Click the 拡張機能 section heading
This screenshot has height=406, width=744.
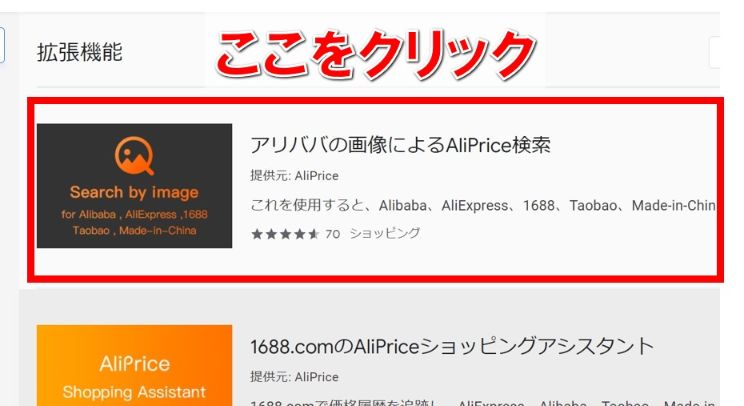pos(80,52)
